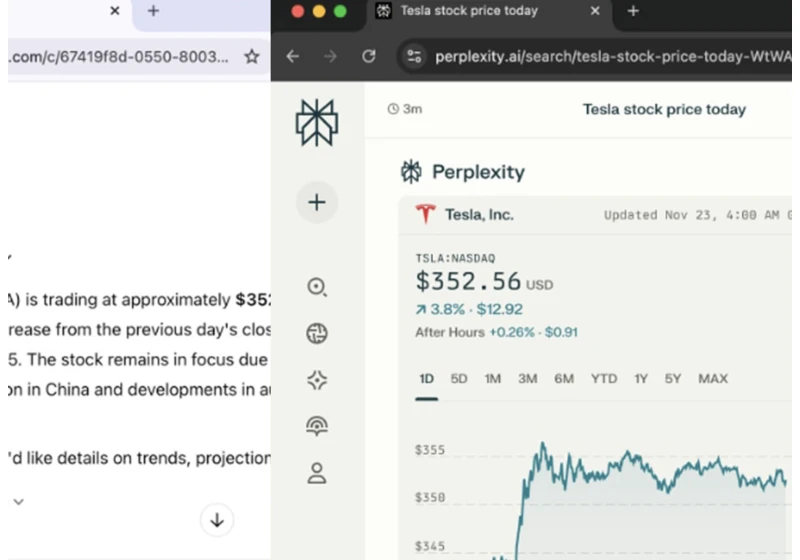This screenshot has width=800, height=560.
Task: Select the 3M chart range tab
Action: (528, 378)
